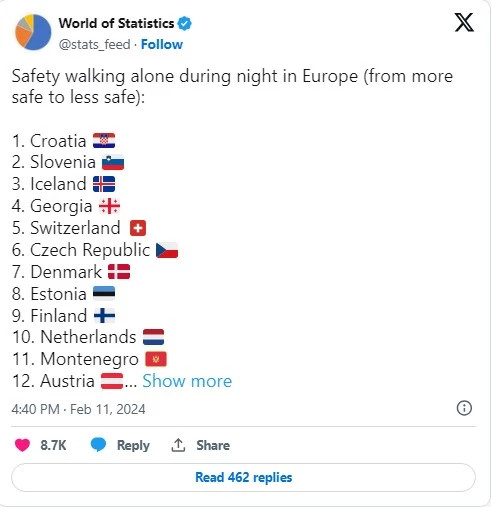This screenshot has width=491, height=507.
Task: Click the @stats_feed handle
Action: [95, 44]
